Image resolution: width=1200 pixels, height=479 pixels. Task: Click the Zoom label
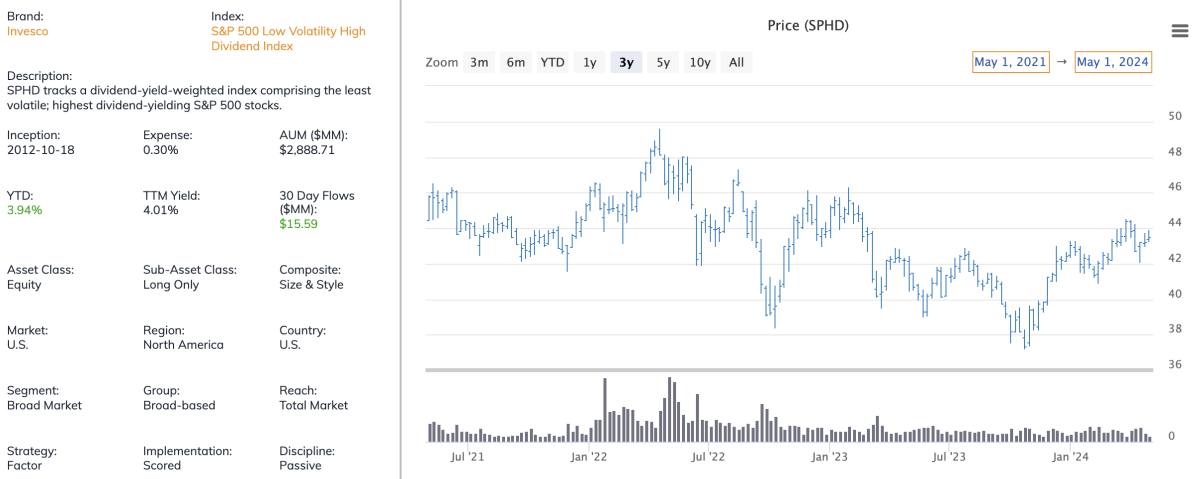pyautogui.click(x=441, y=62)
